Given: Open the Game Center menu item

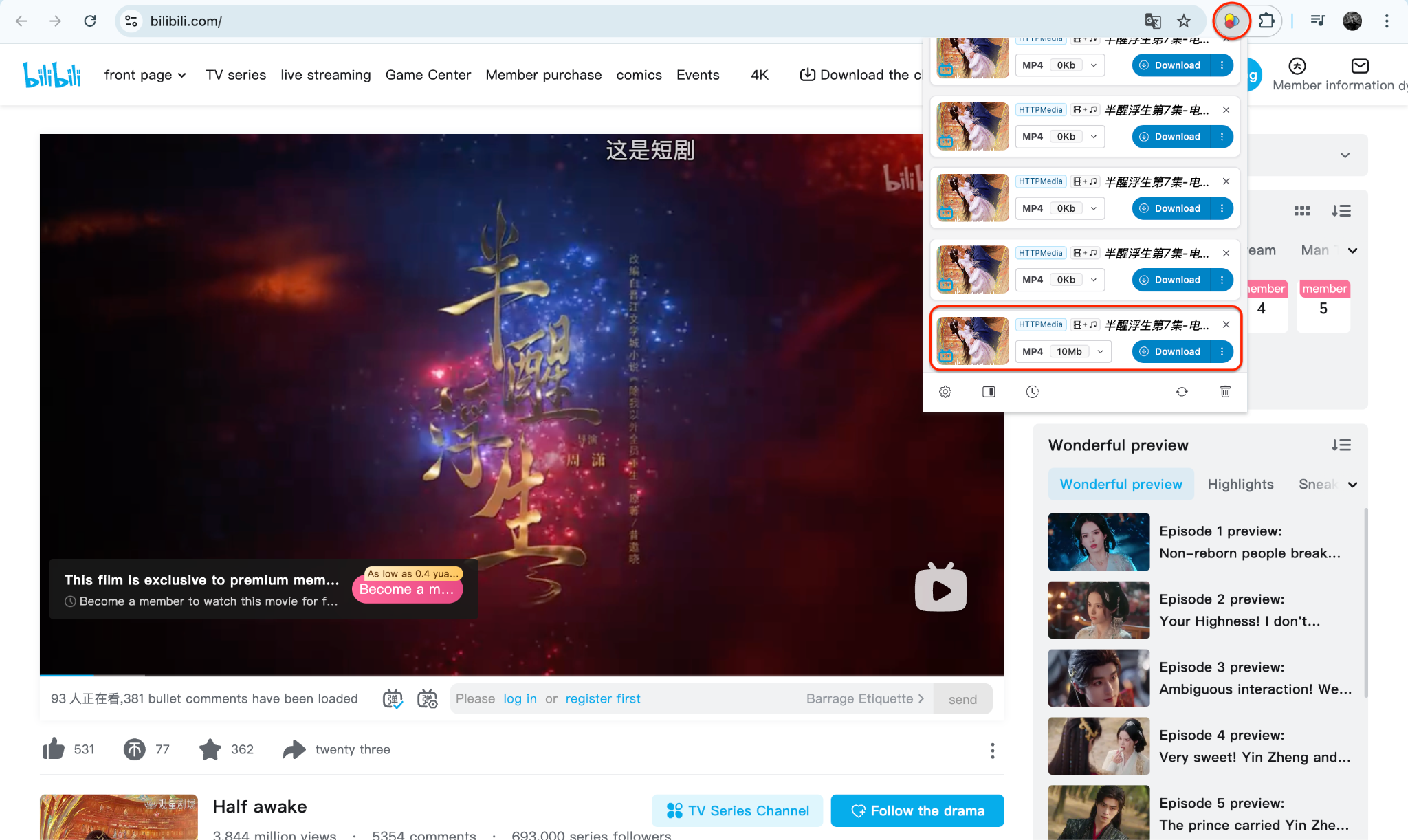Looking at the screenshot, I should click(428, 75).
